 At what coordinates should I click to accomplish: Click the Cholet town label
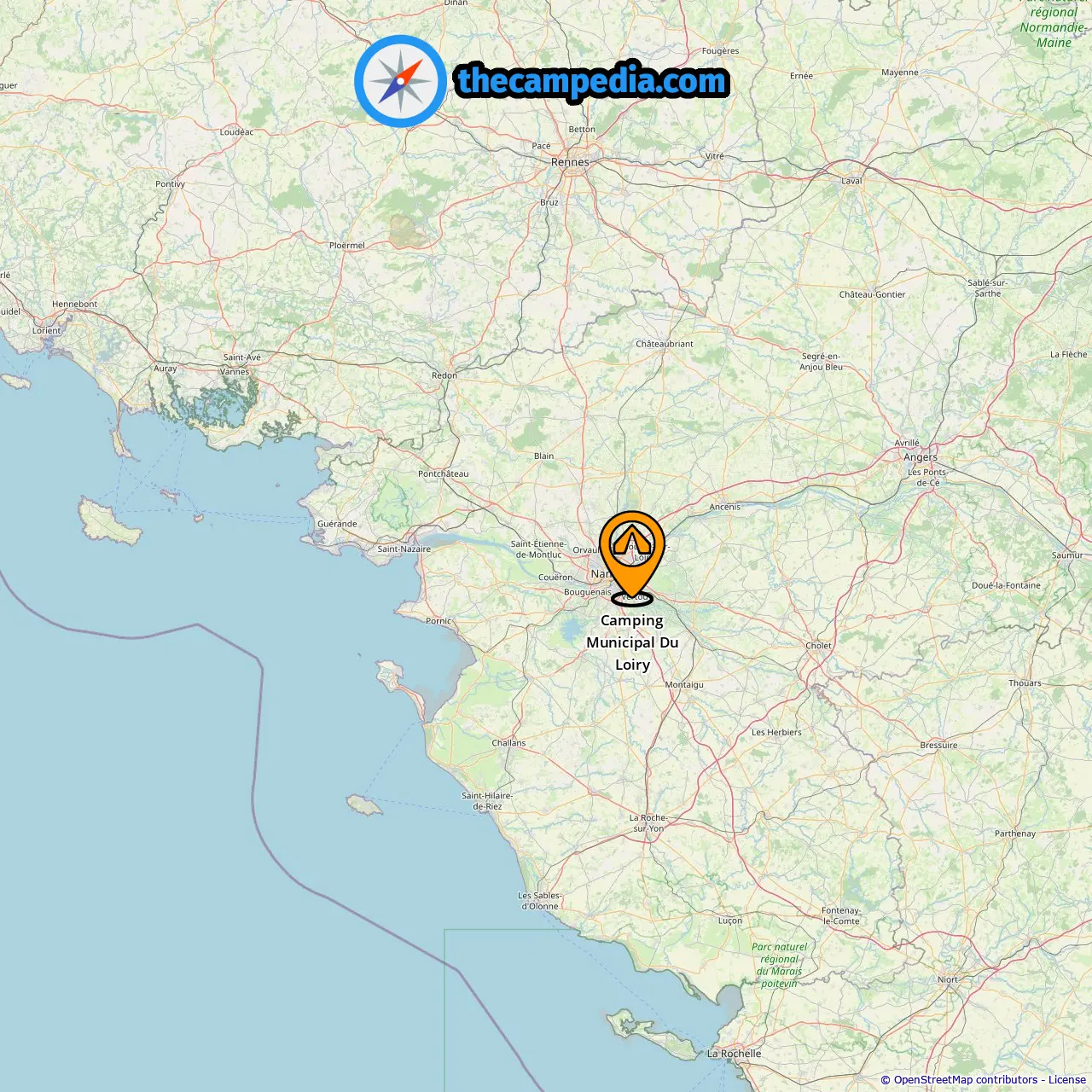point(818,646)
